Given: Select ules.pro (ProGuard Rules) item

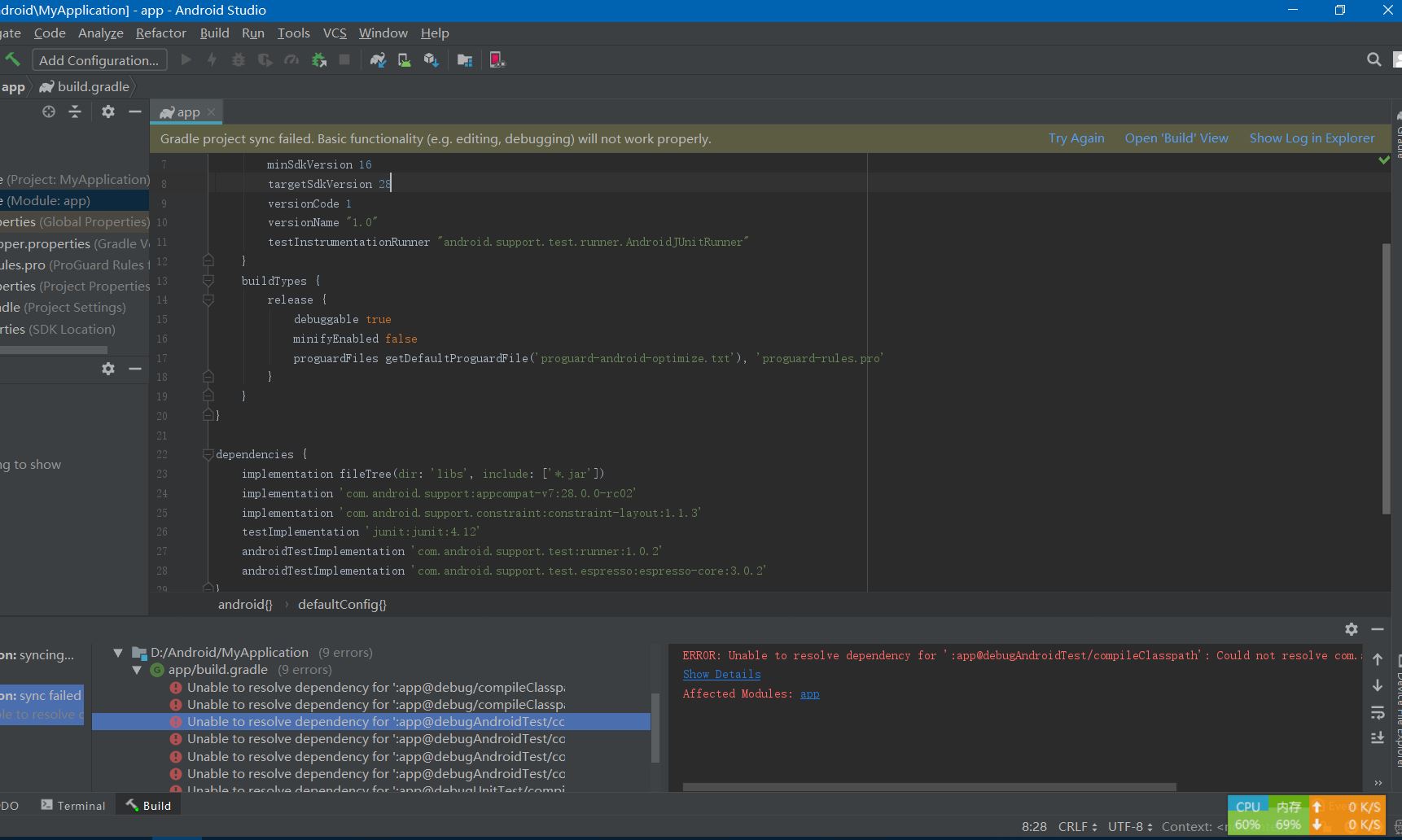Looking at the screenshot, I should point(74,265).
